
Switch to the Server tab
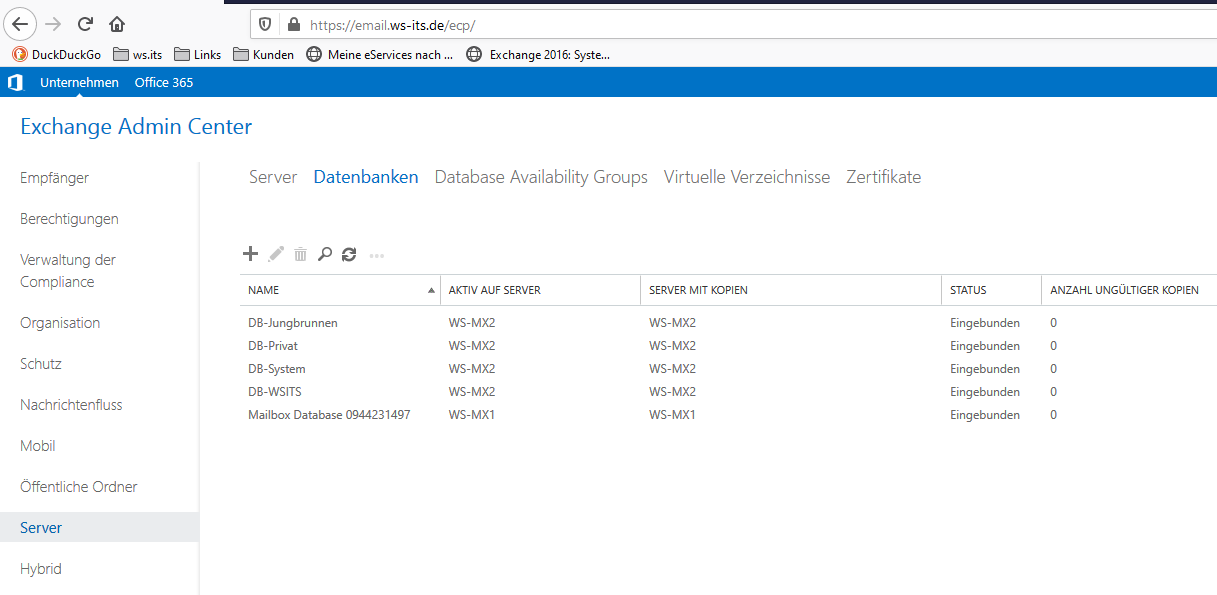(x=273, y=177)
